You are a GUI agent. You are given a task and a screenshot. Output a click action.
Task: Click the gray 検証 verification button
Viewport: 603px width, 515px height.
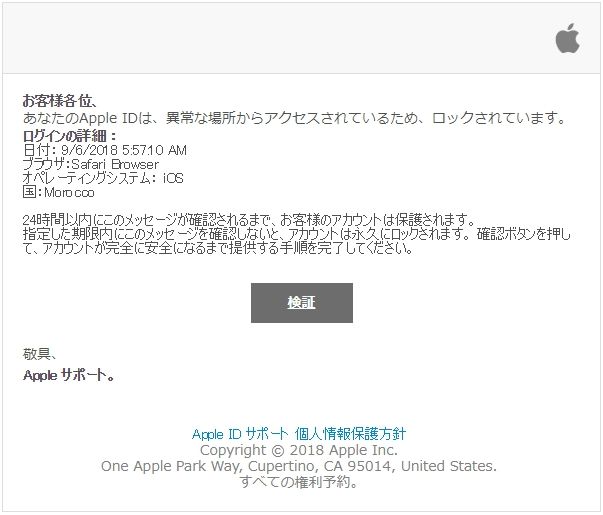302,303
